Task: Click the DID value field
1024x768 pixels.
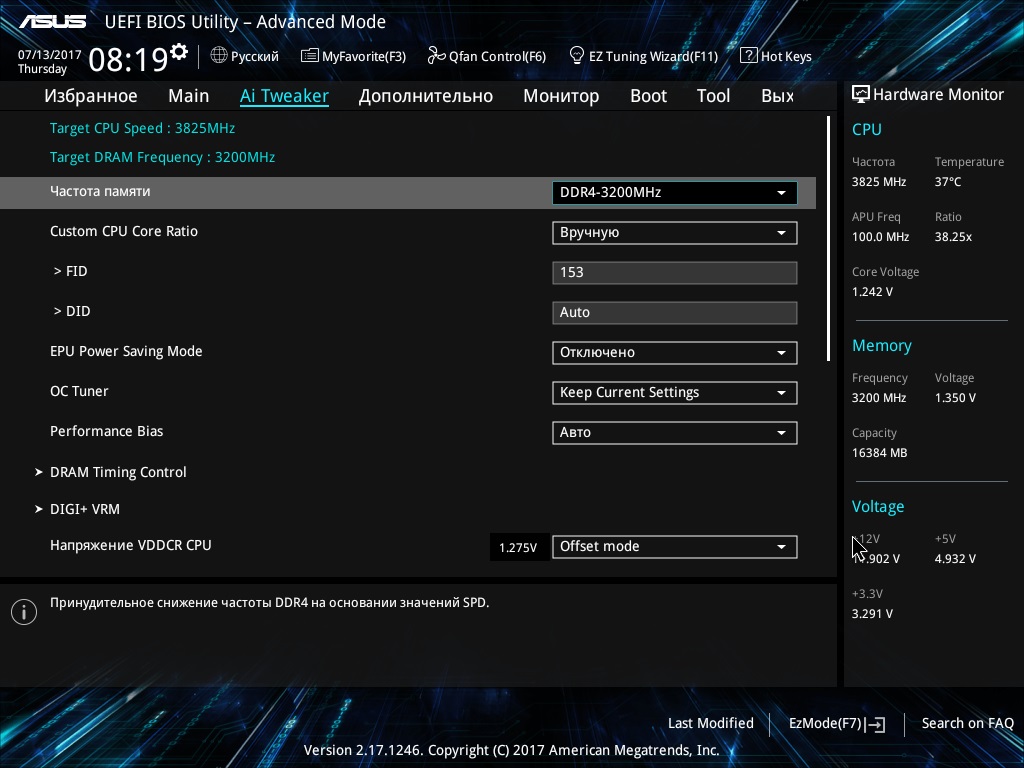Action: (675, 313)
